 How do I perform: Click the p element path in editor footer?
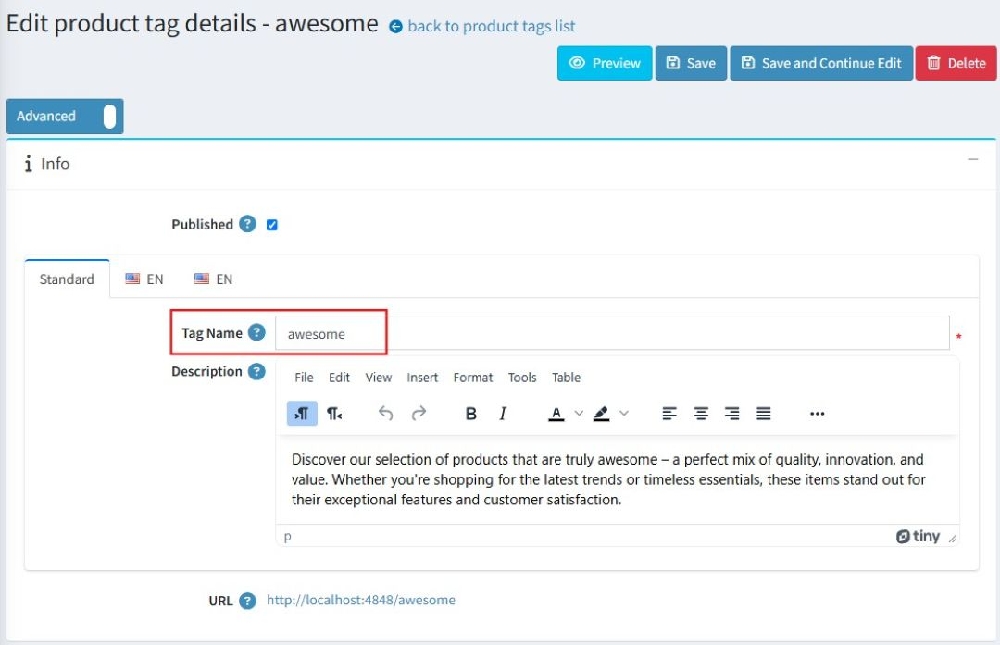pyautogui.click(x=288, y=536)
